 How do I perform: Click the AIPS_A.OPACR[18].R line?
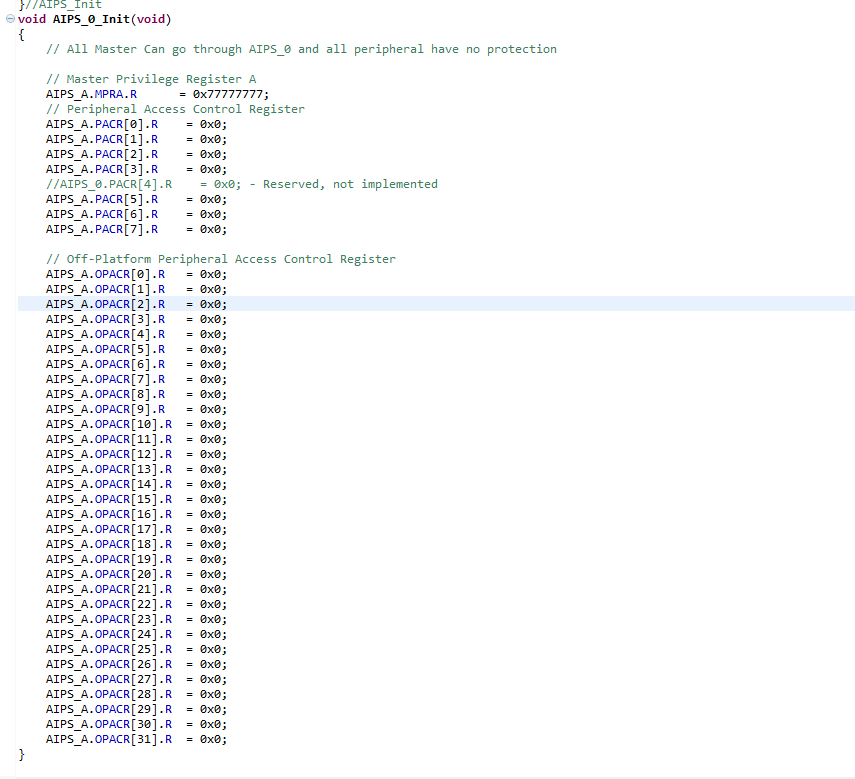[136, 544]
